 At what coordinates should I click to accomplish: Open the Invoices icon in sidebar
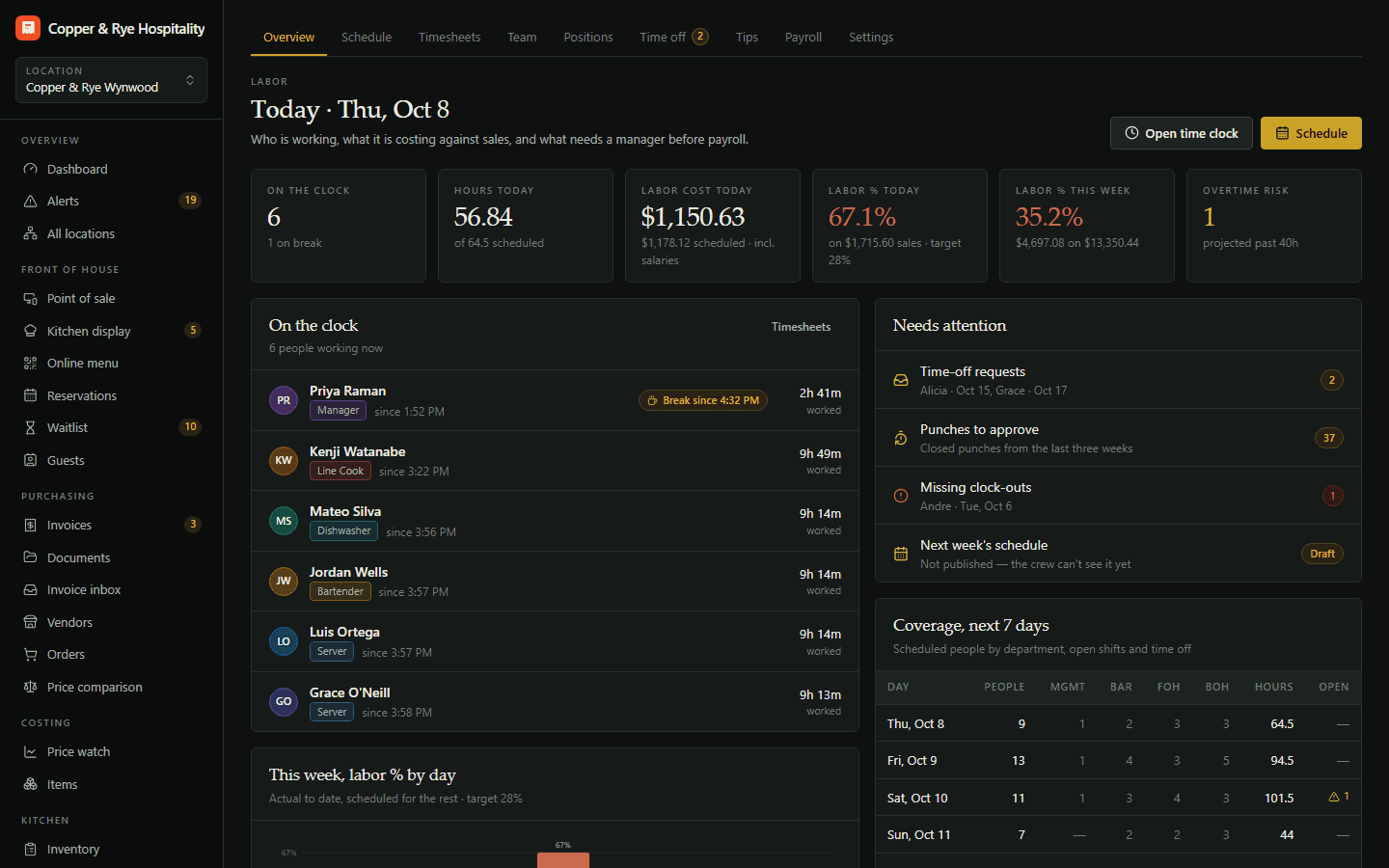(30, 525)
